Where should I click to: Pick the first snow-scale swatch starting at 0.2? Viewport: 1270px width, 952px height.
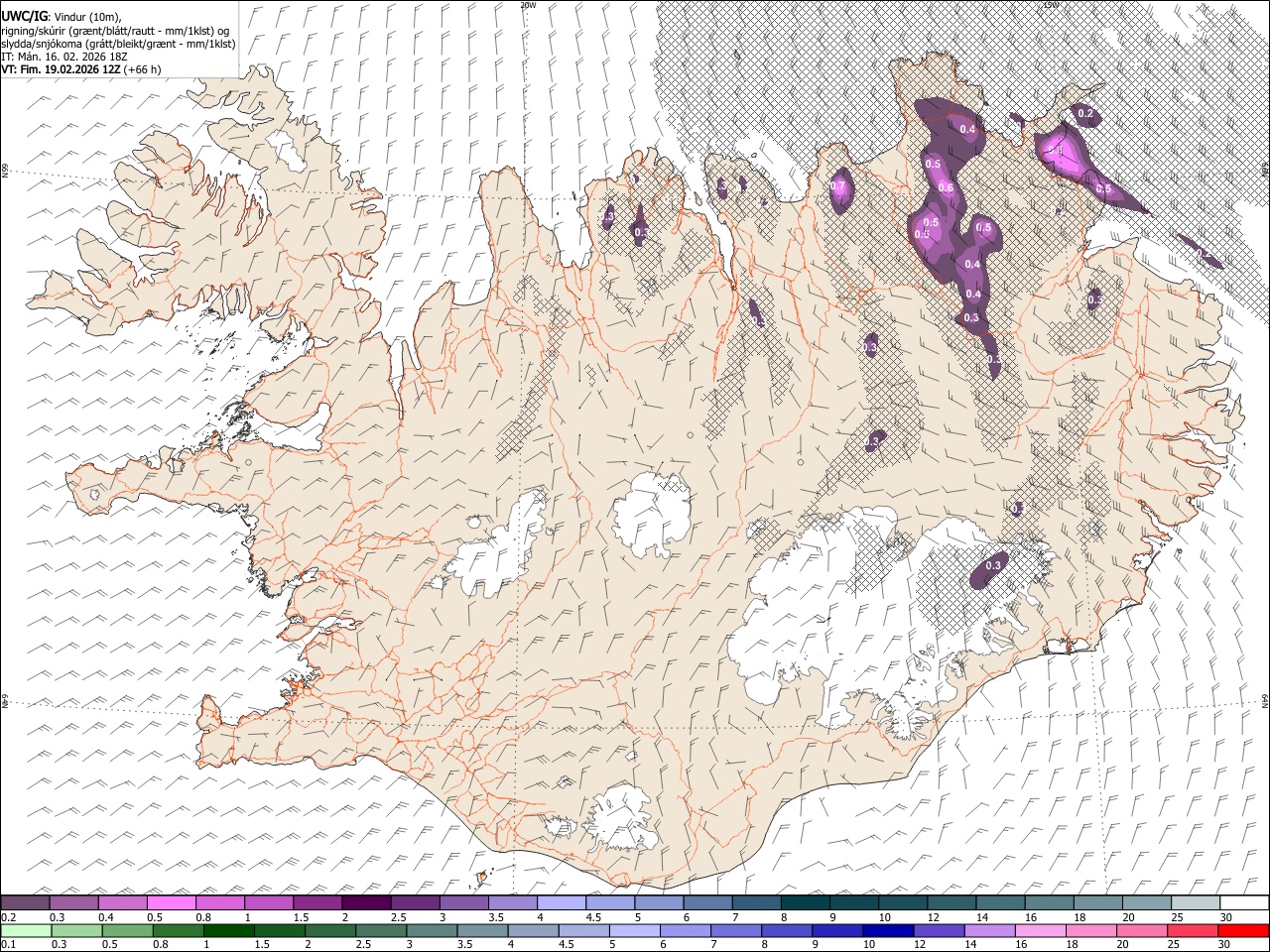pos(25,902)
